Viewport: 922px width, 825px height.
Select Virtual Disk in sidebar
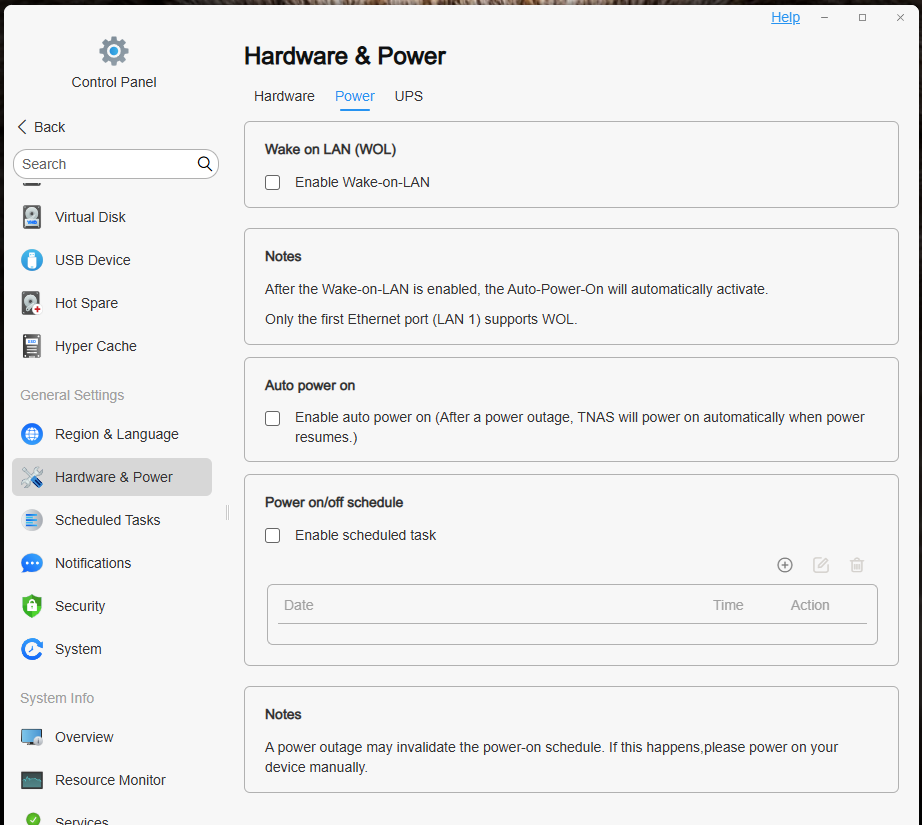click(x=112, y=217)
